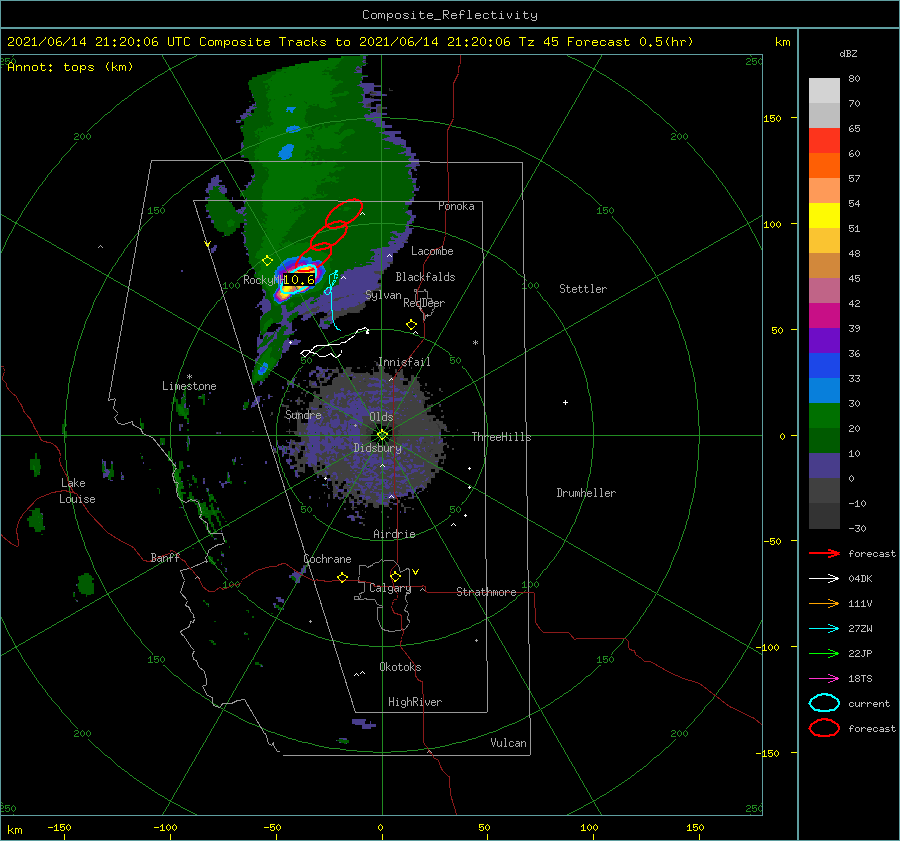
Task: Click the 'Annot: tops (km)' annotation label
Action: [x=70, y=67]
